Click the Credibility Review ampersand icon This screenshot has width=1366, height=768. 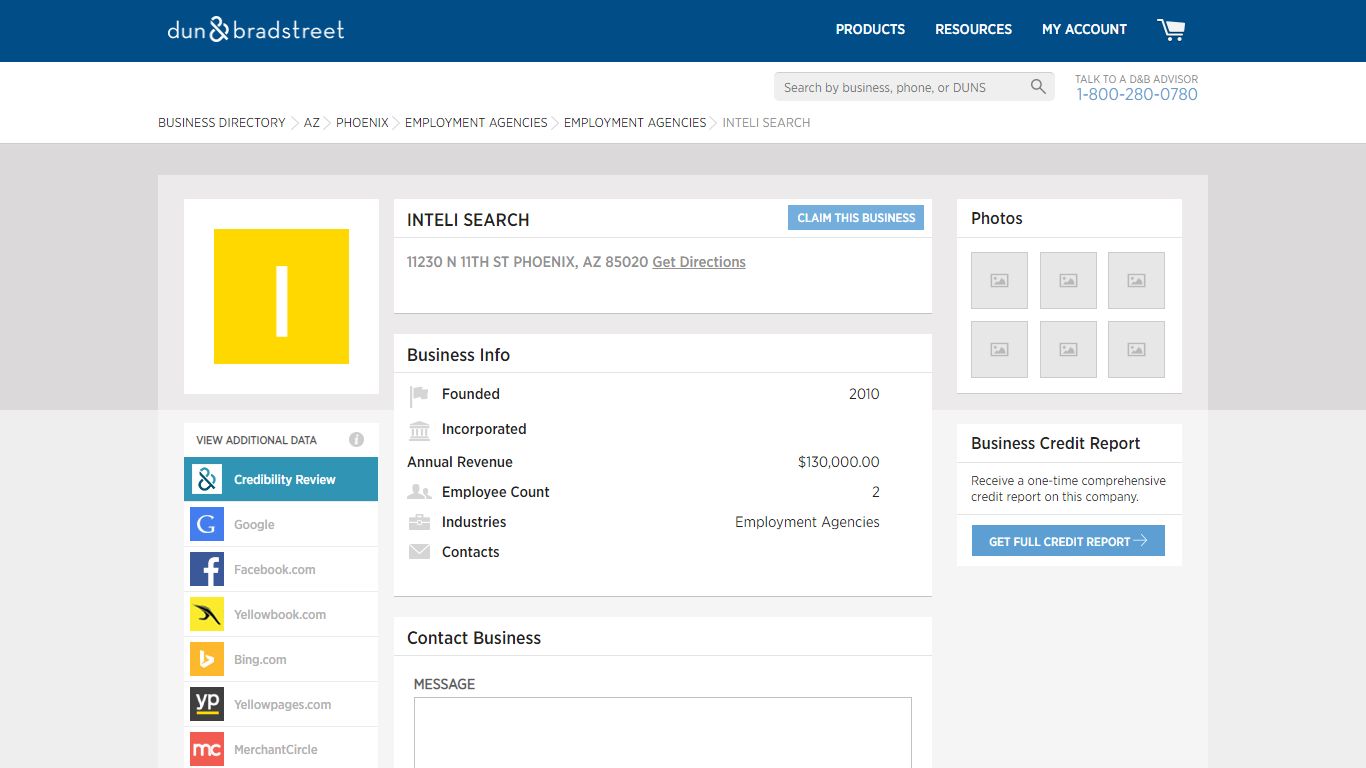(x=207, y=479)
